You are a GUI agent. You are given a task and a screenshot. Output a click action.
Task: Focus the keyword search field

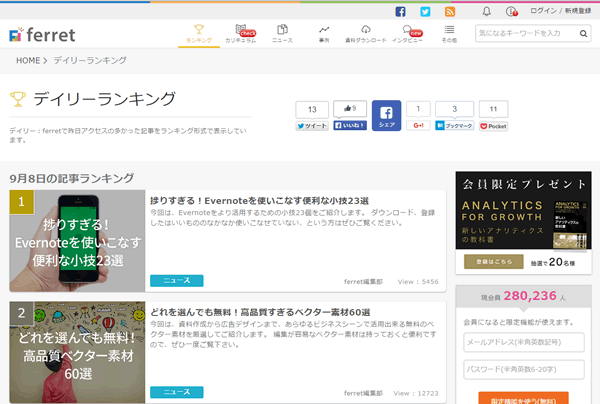527,33
